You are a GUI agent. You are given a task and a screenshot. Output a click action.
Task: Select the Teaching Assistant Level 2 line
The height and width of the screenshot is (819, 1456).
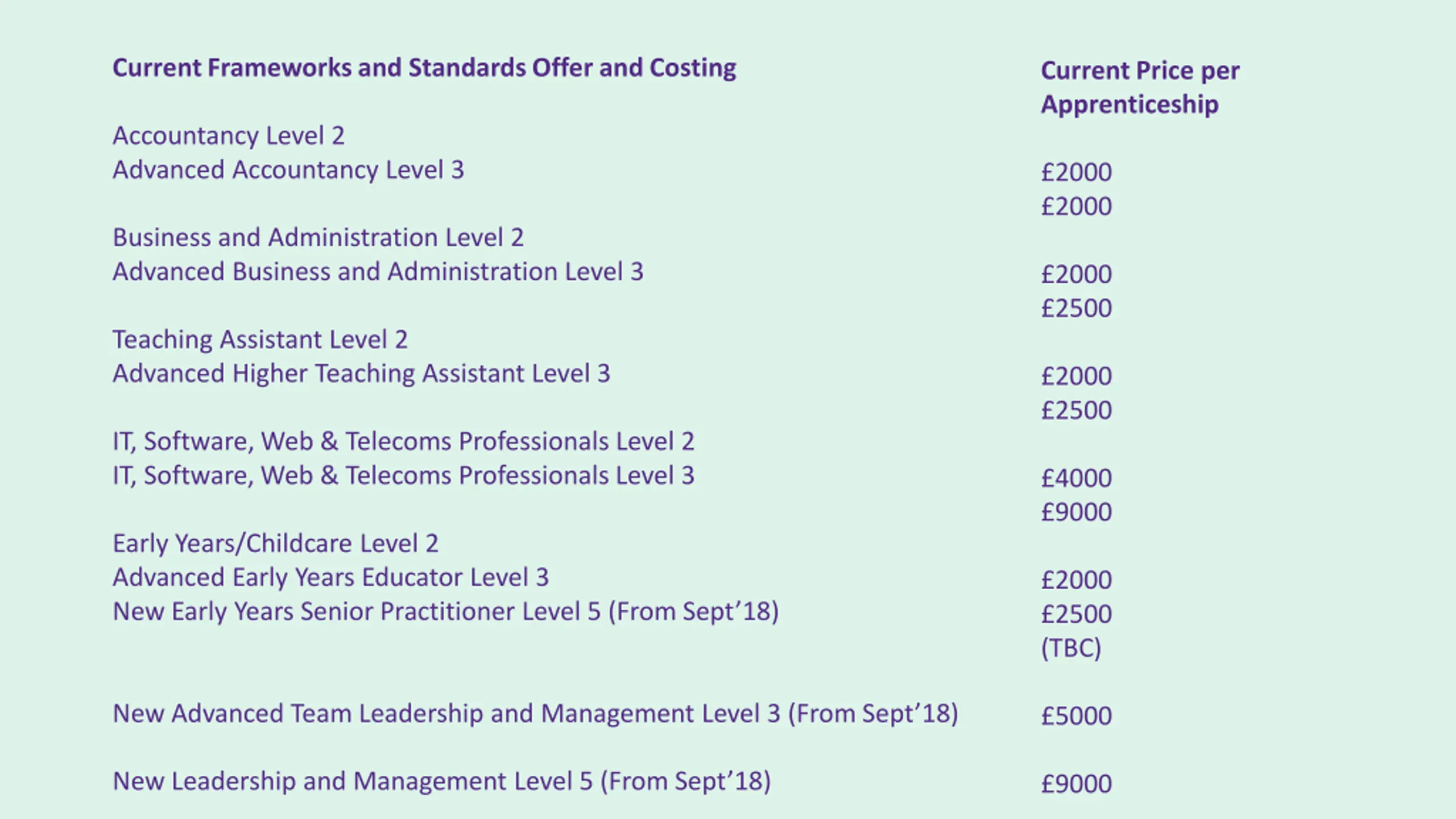[x=260, y=340]
